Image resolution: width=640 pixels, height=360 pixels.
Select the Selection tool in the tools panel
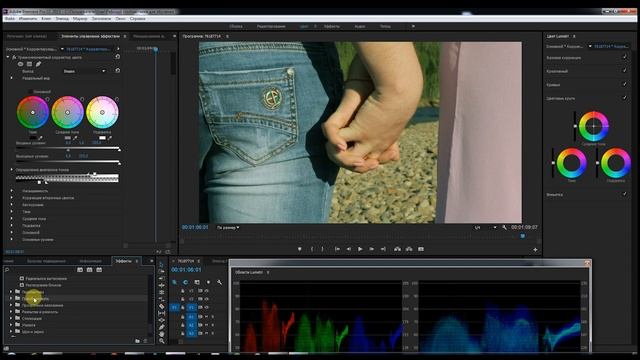(162, 264)
